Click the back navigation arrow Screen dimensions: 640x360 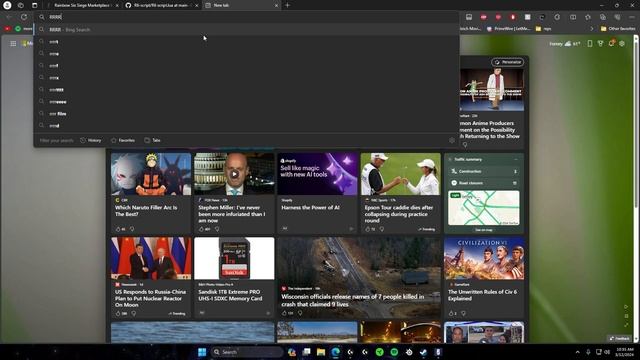click(x=9, y=17)
